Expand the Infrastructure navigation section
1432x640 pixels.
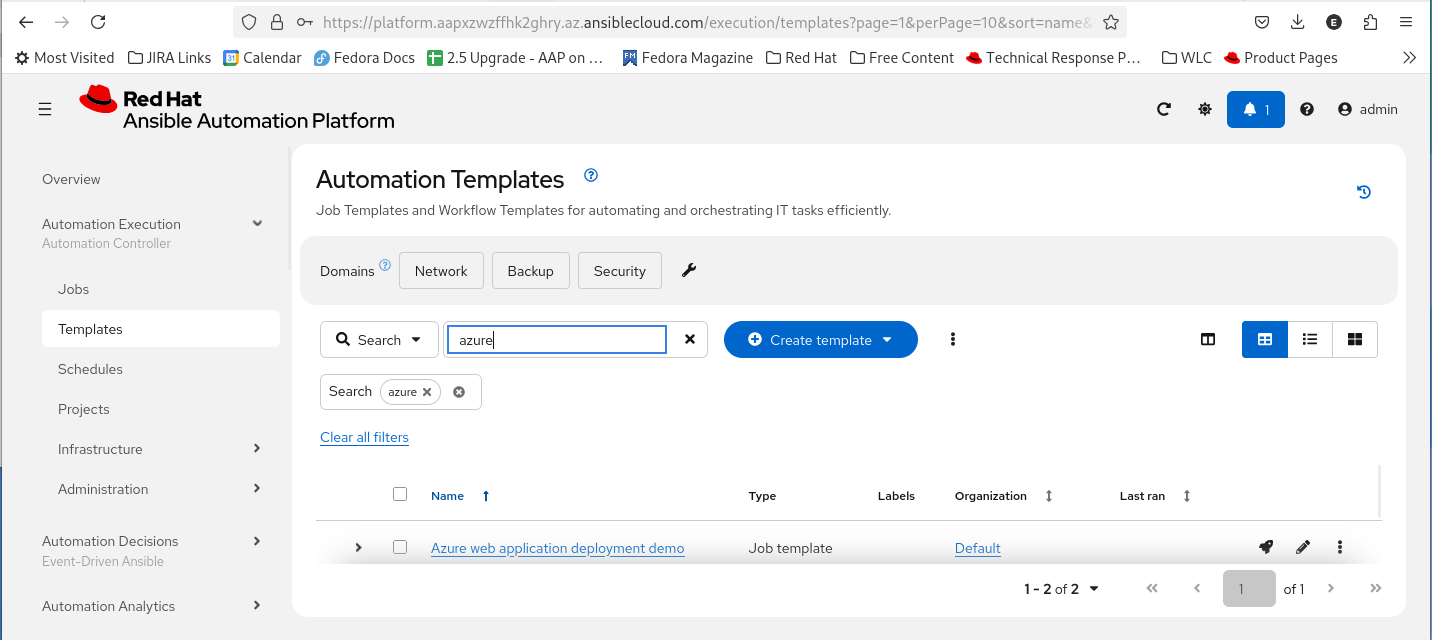pos(257,449)
